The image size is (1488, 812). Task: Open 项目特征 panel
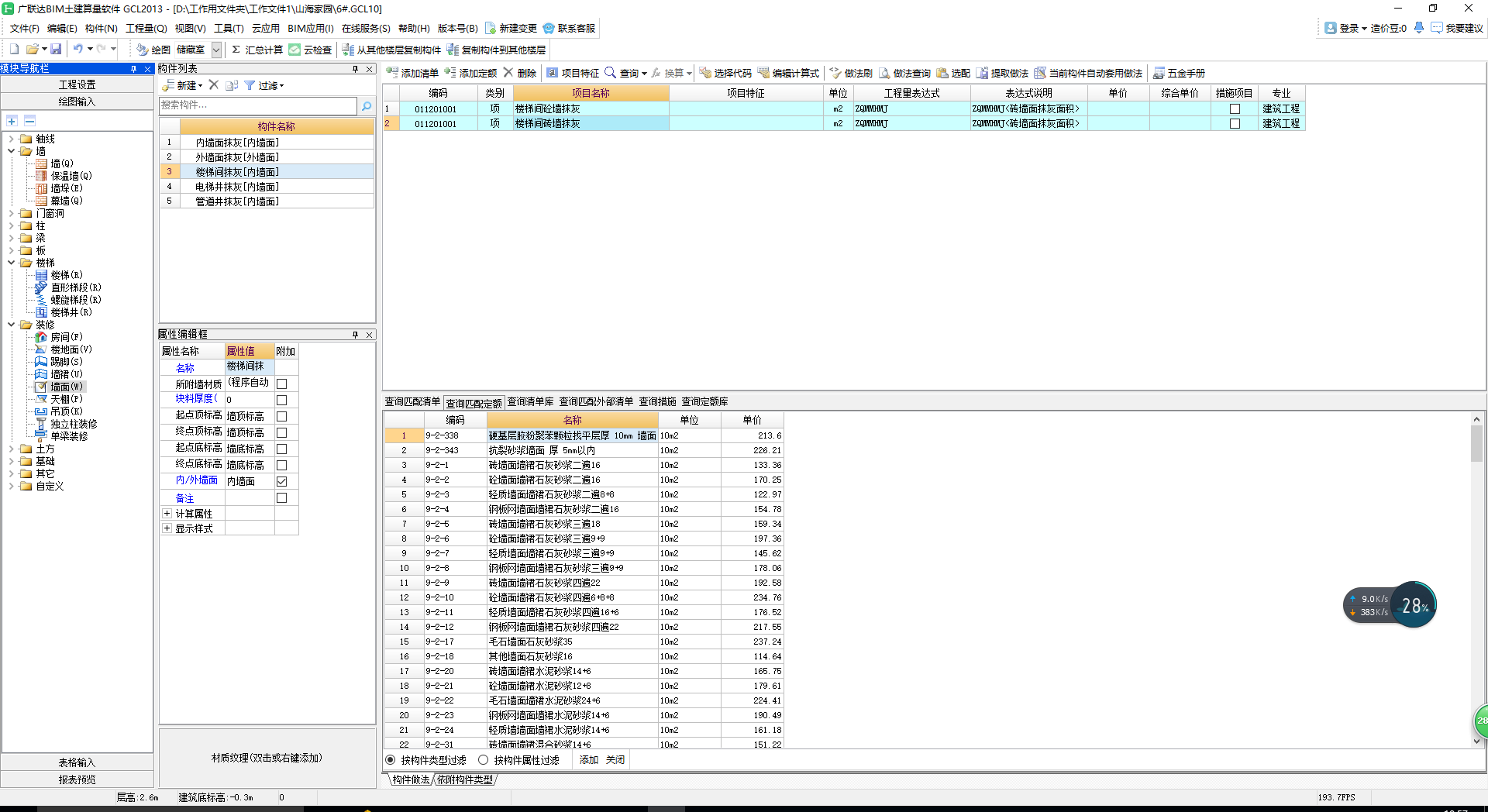click(x=573, y=73)
